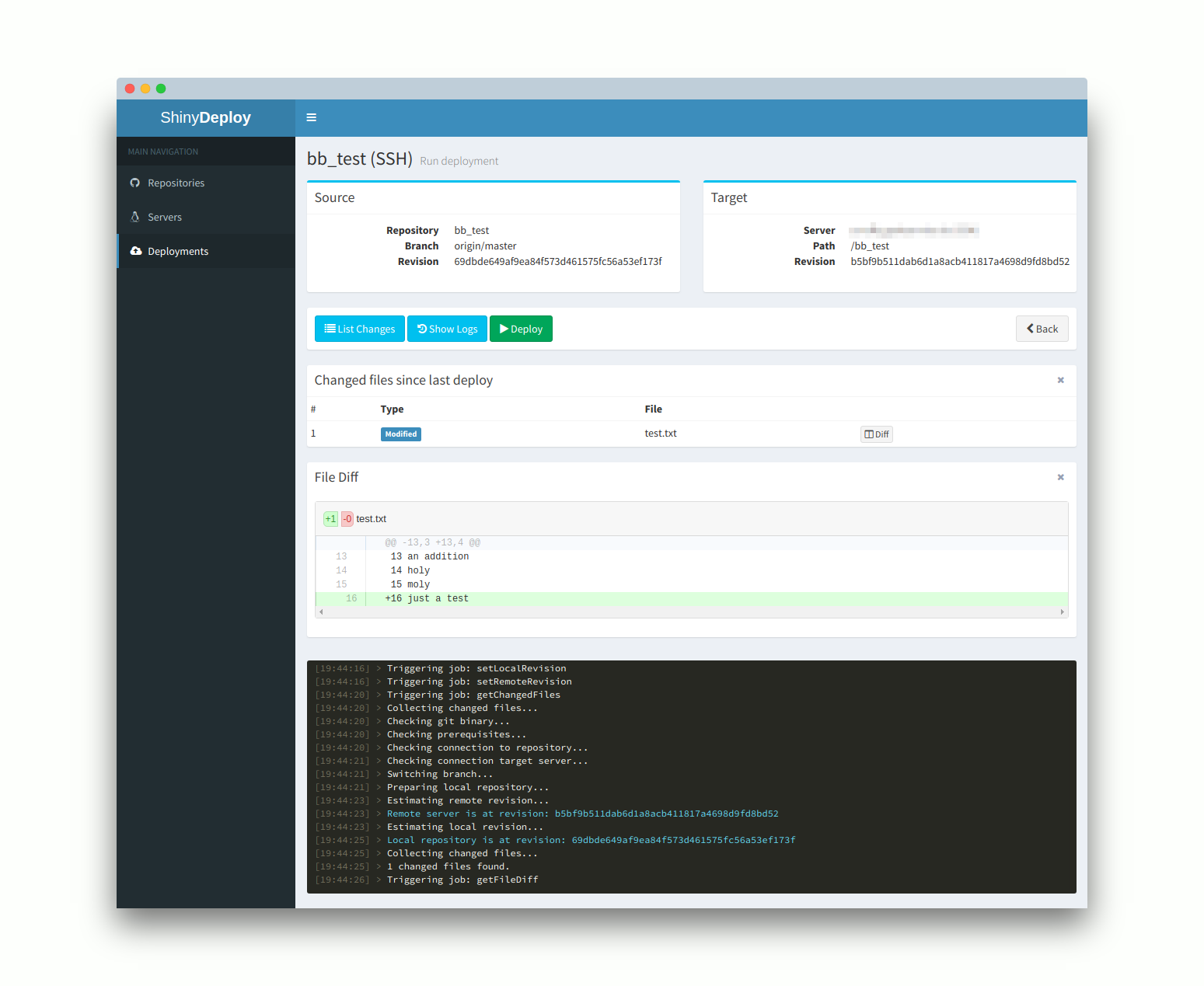Click the macOS red close window button

130,89
